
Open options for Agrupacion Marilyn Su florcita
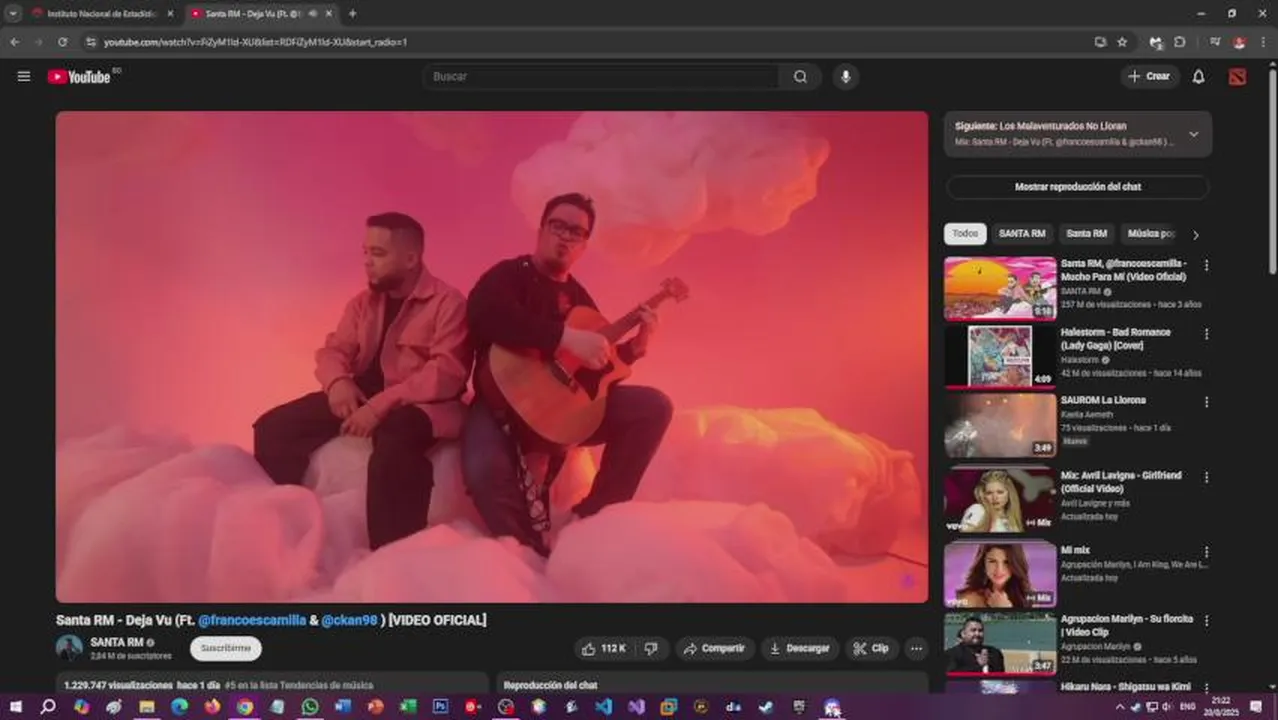pos(1206,621)
